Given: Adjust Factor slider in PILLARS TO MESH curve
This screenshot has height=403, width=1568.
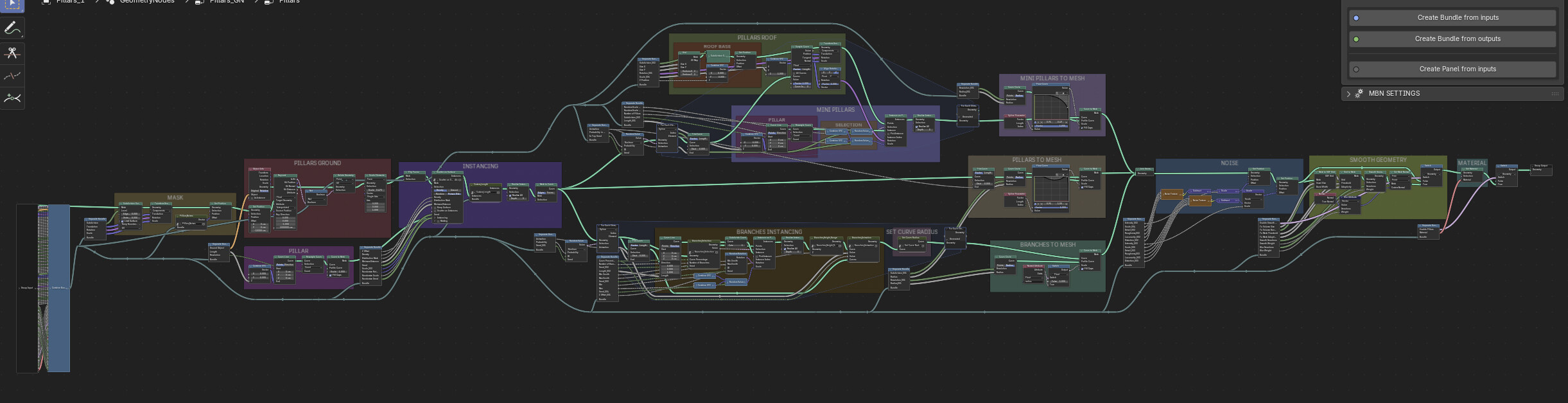Looking at the screenshot, I should click(x=1050, y=208).
